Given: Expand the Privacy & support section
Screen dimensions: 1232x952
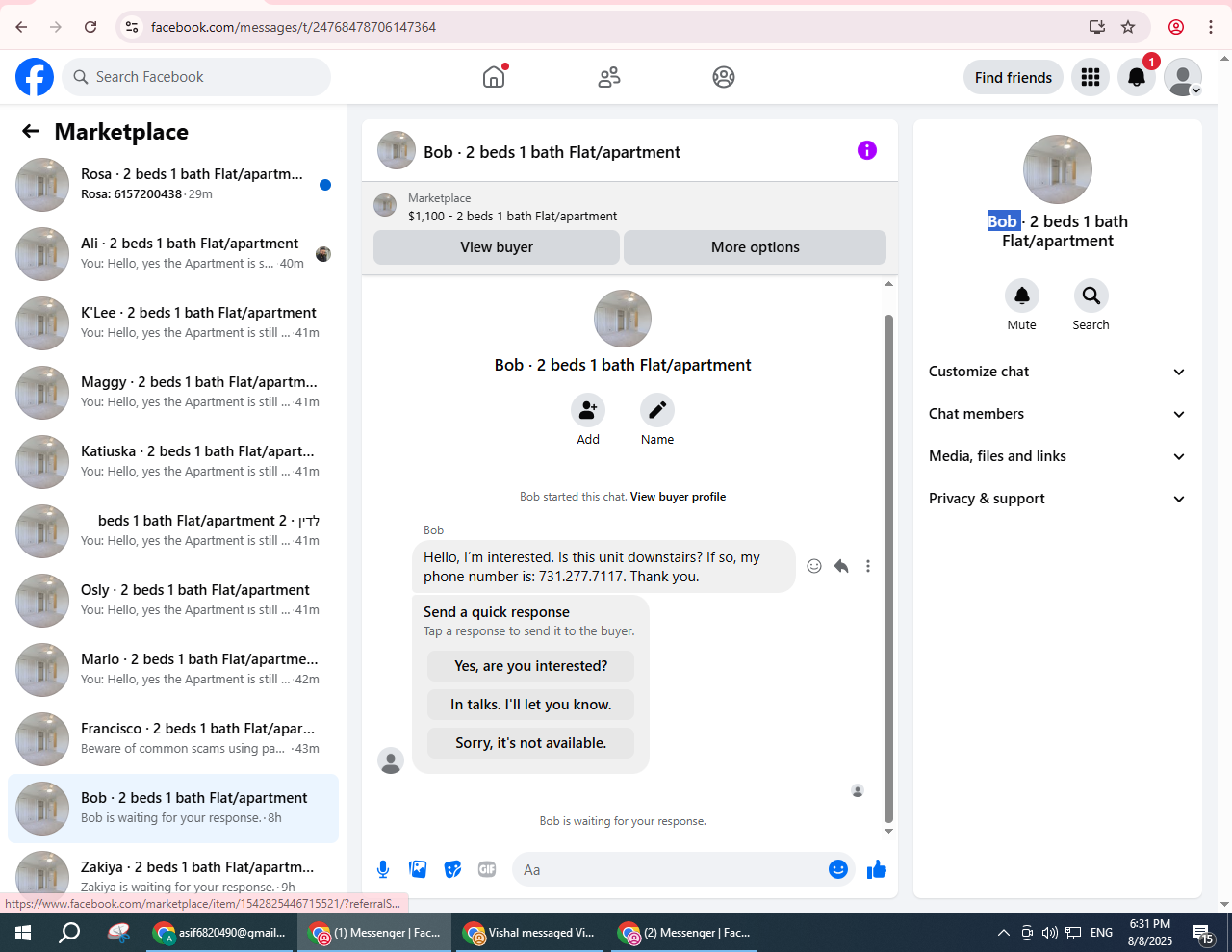Looking at the screenshot, I should click(1057, 499).
